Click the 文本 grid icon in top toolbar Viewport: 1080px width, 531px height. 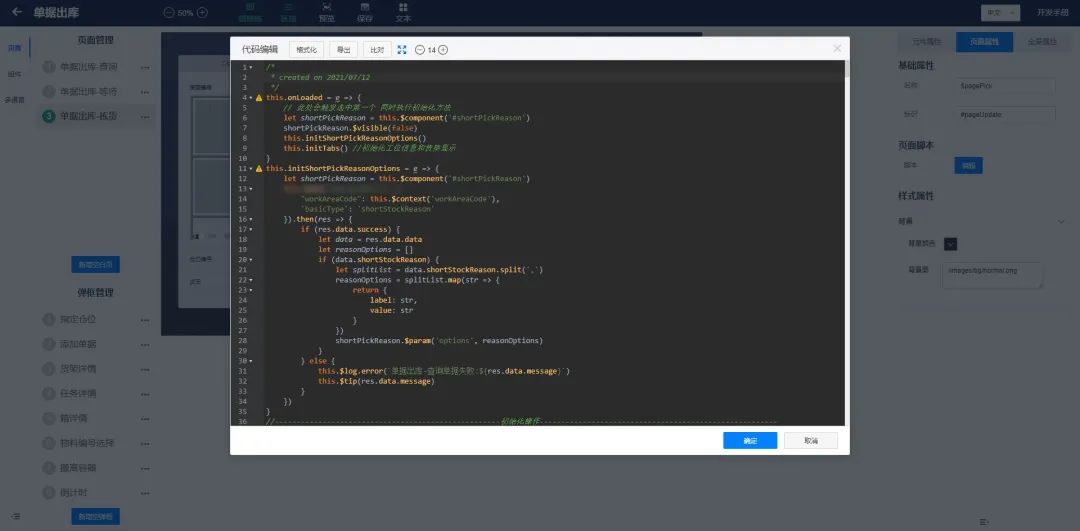tap(403, 8)
